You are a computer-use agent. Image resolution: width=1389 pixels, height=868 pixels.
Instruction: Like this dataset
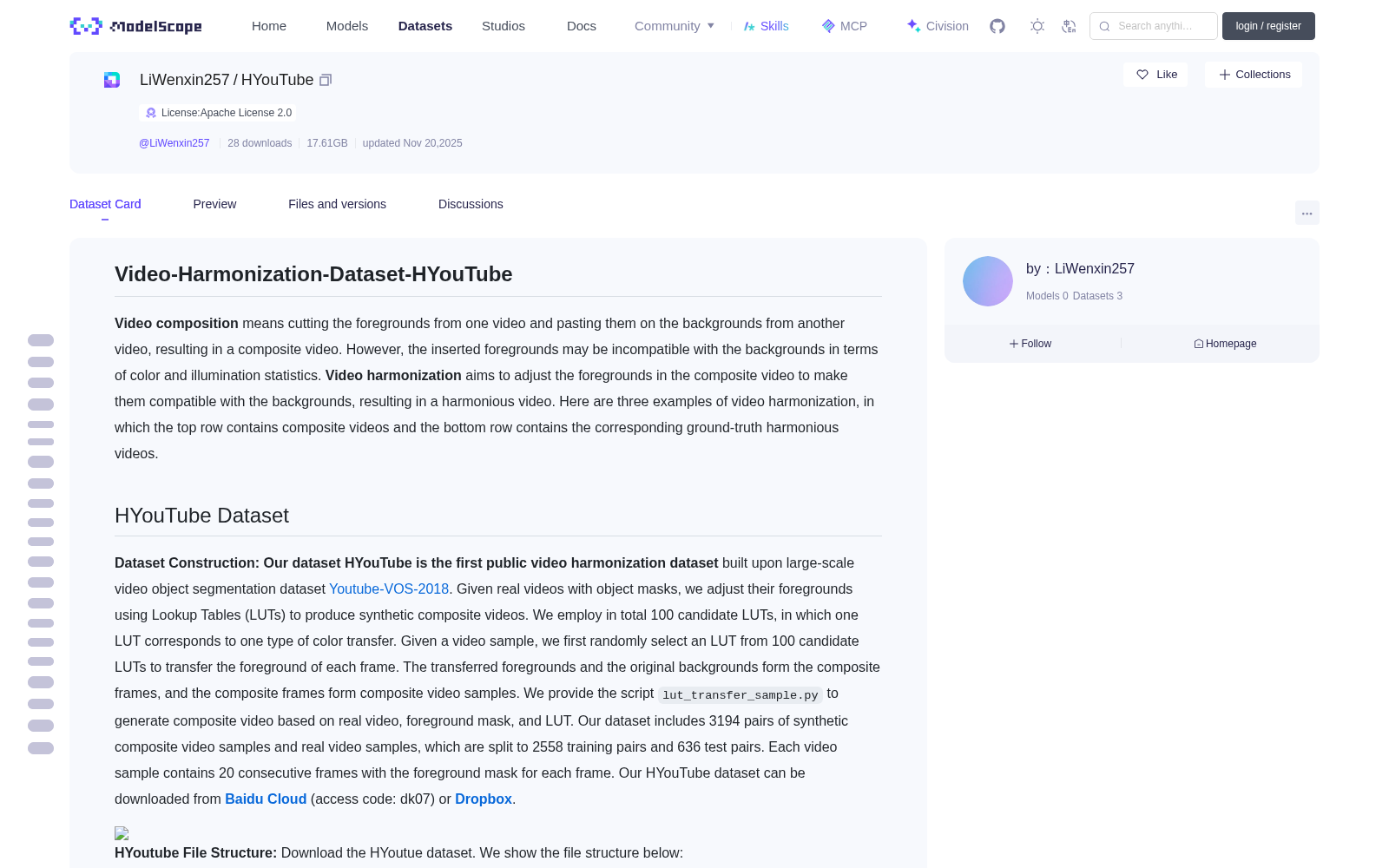tap(1156, 75)
